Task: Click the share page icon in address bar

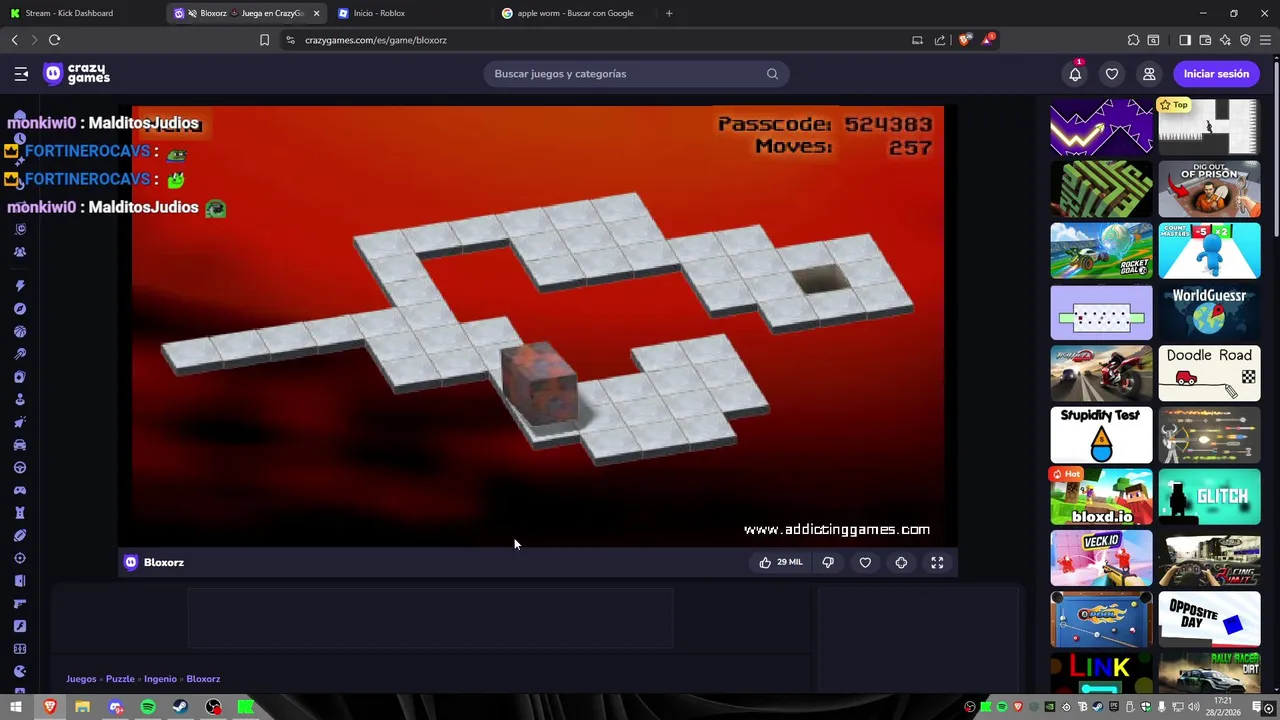Action: click(x=940, y=40)
